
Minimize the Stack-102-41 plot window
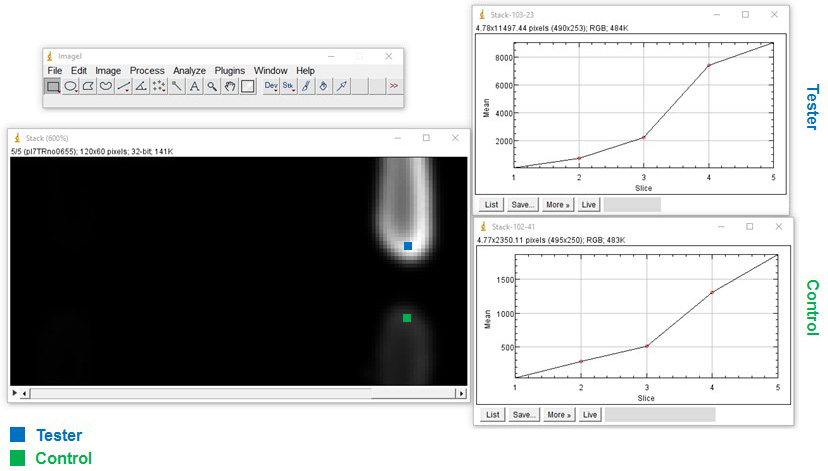coord(721,227)
